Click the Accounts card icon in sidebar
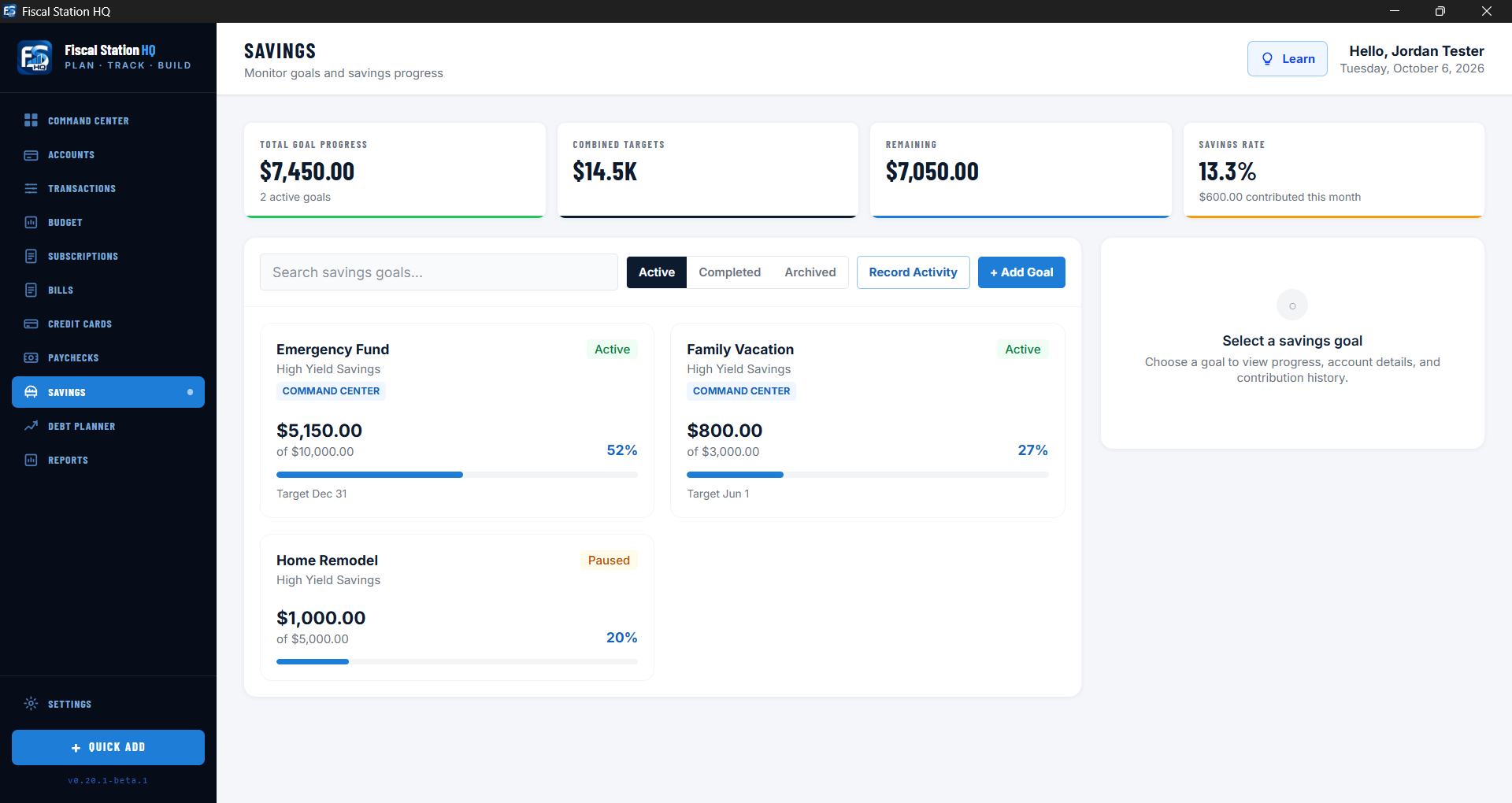The image size is (1512, 803). (31, 155)
